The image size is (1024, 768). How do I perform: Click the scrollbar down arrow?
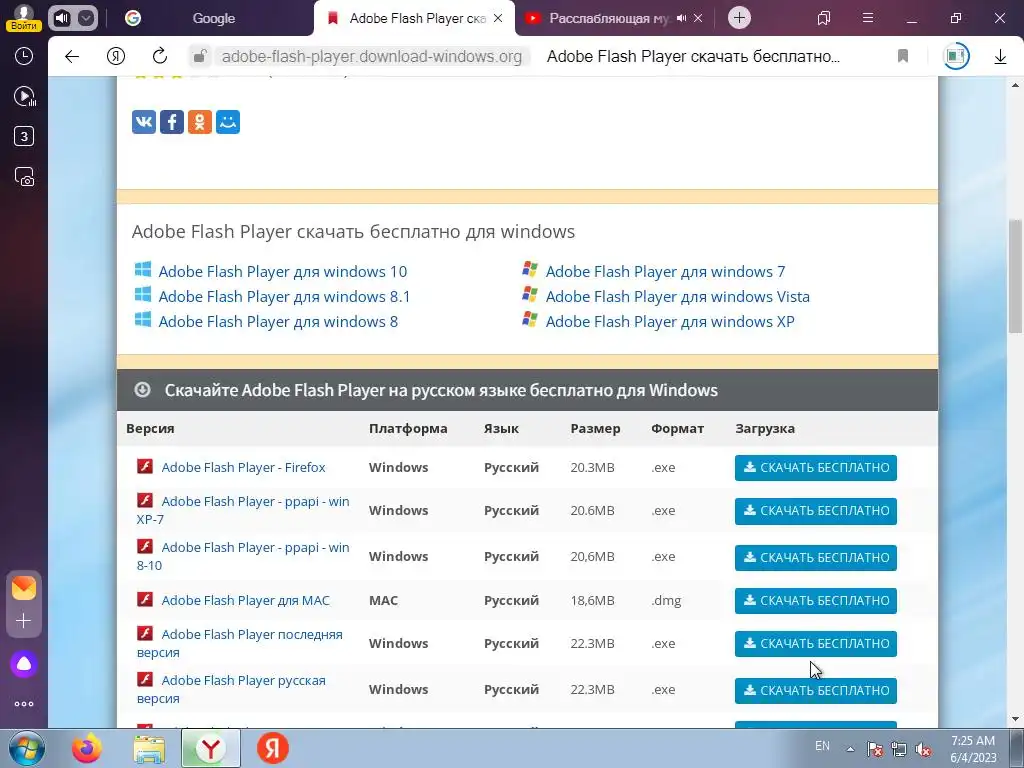coord(1015,720)
